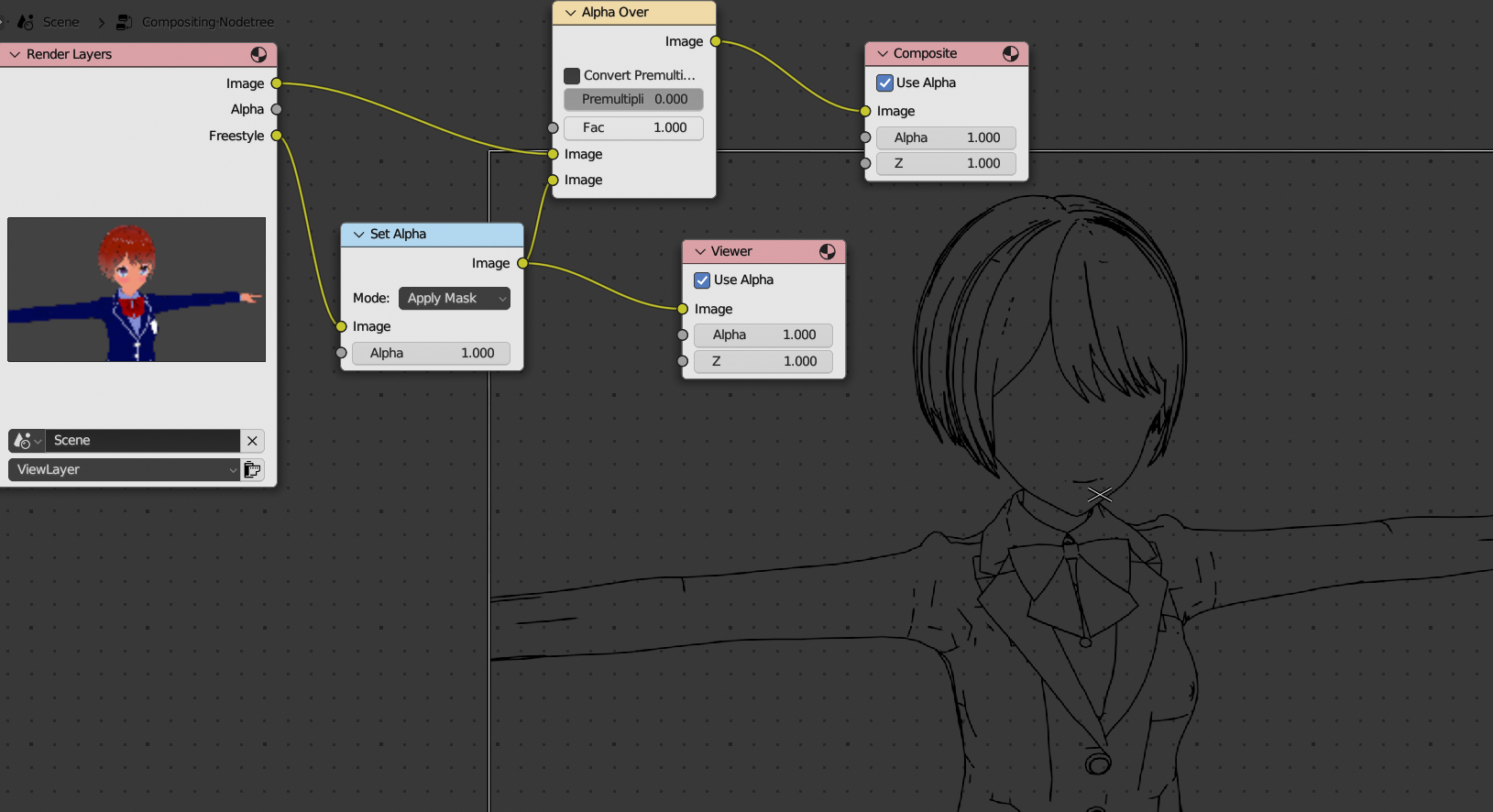Click Composite Z input socket
Viewport: 1493px width, 812px height.
(865, 163)
